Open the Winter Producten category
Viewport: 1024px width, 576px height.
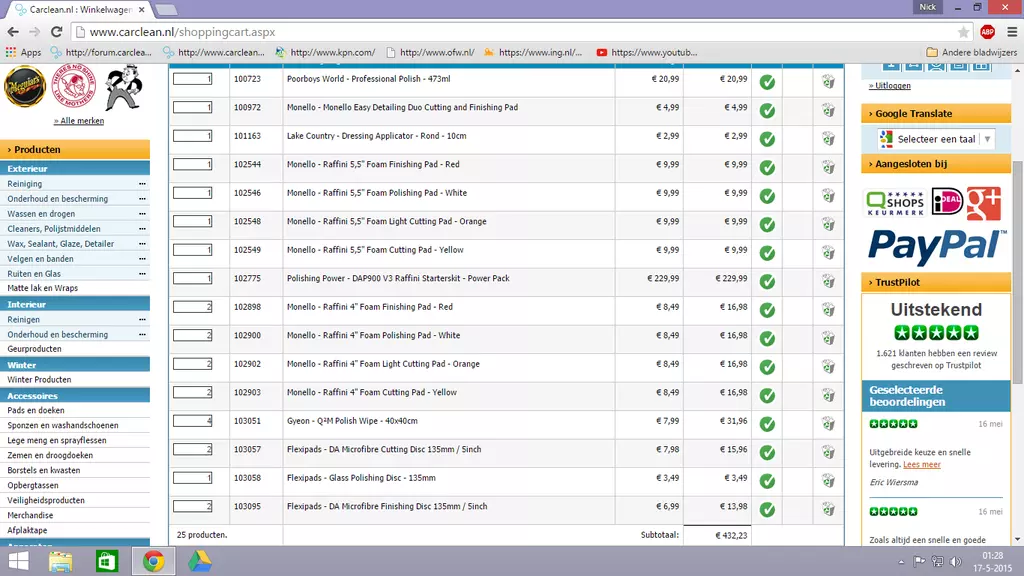click(x=39, y=379)
